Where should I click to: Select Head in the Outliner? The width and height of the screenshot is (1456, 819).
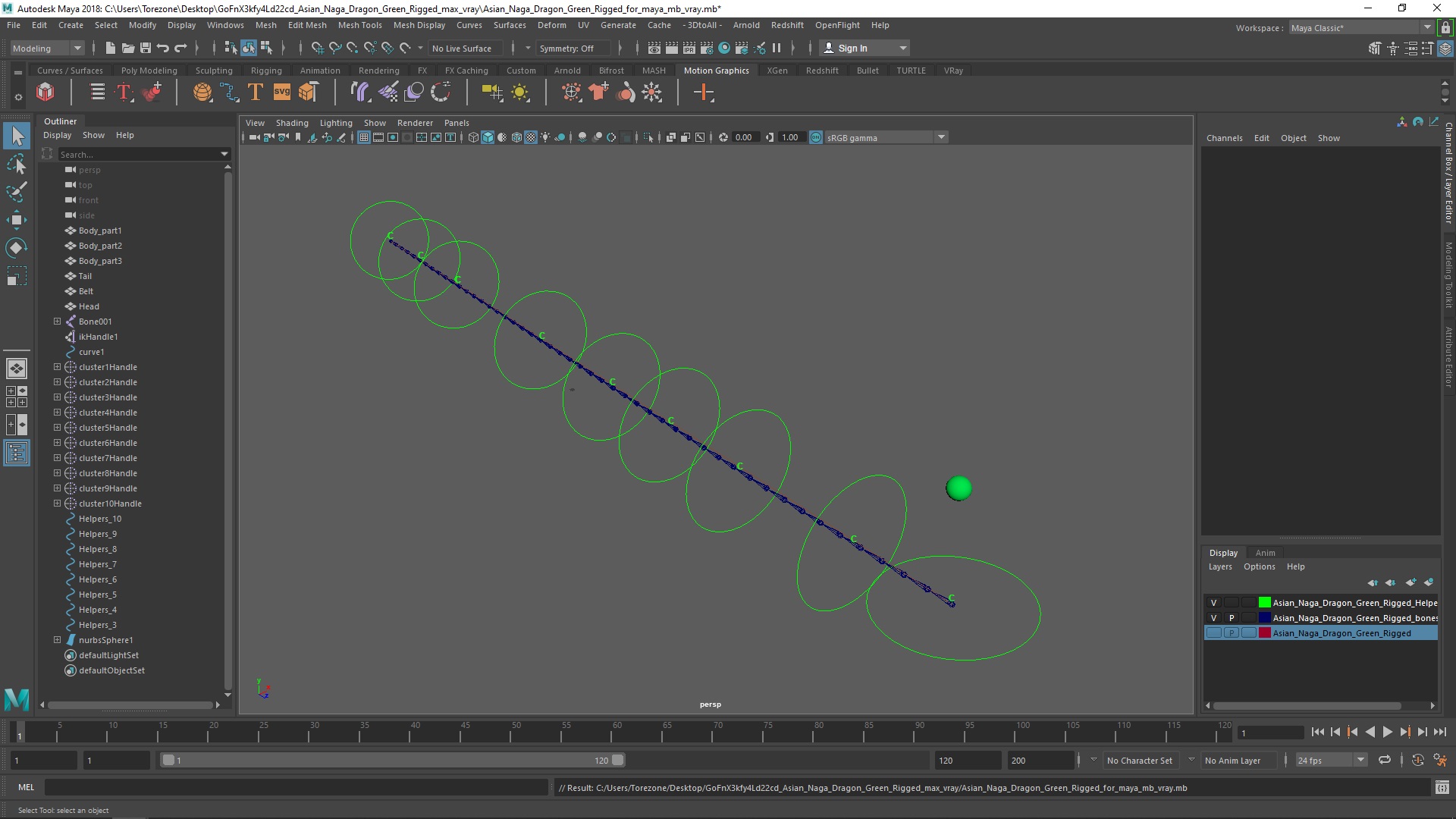point(89,306)
